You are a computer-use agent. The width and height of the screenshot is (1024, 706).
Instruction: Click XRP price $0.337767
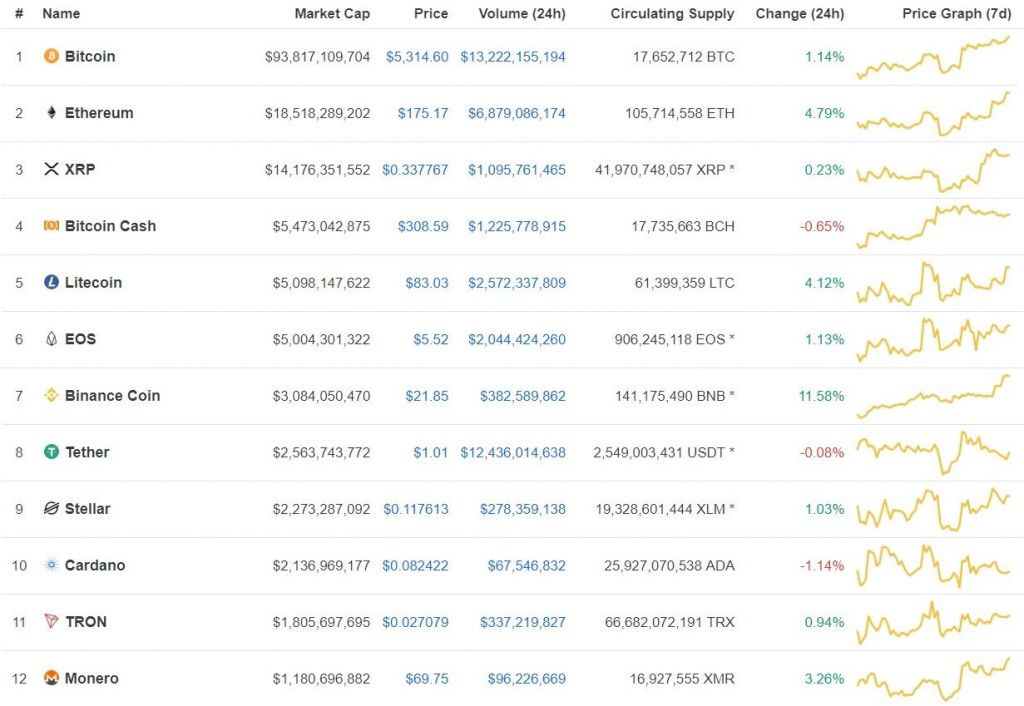(x=415, y=170)
